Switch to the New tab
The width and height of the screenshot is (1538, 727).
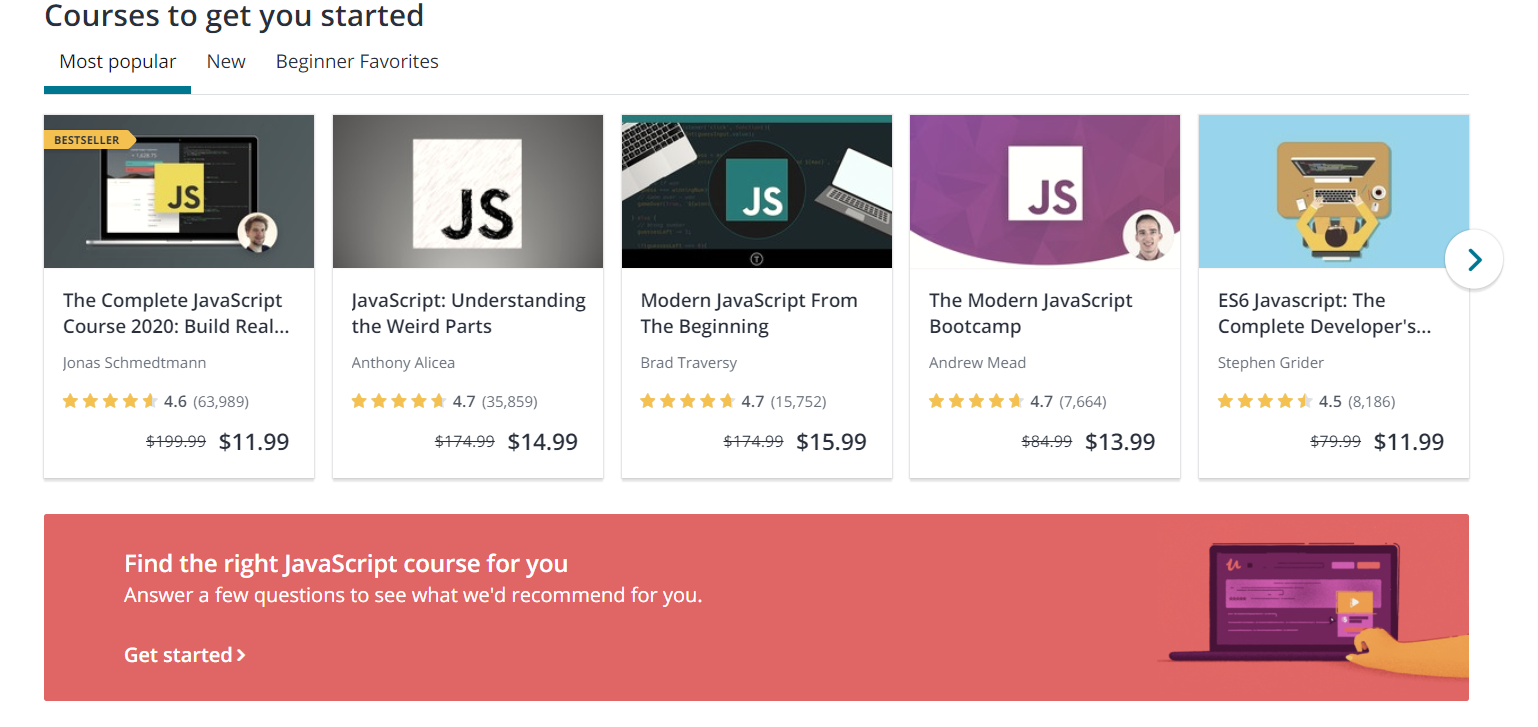click(226, 62)
